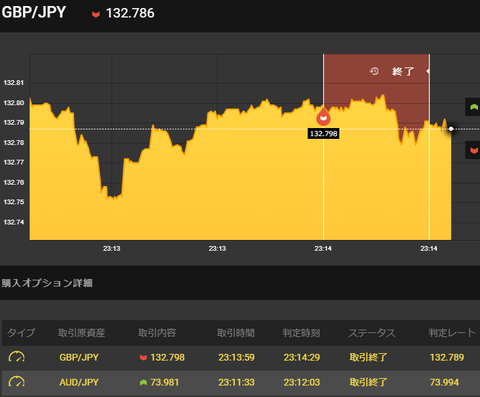This screenshot has width=480, height=397.
Task: Click the red down-arrow Low button
Action: [x=473, y=150]
